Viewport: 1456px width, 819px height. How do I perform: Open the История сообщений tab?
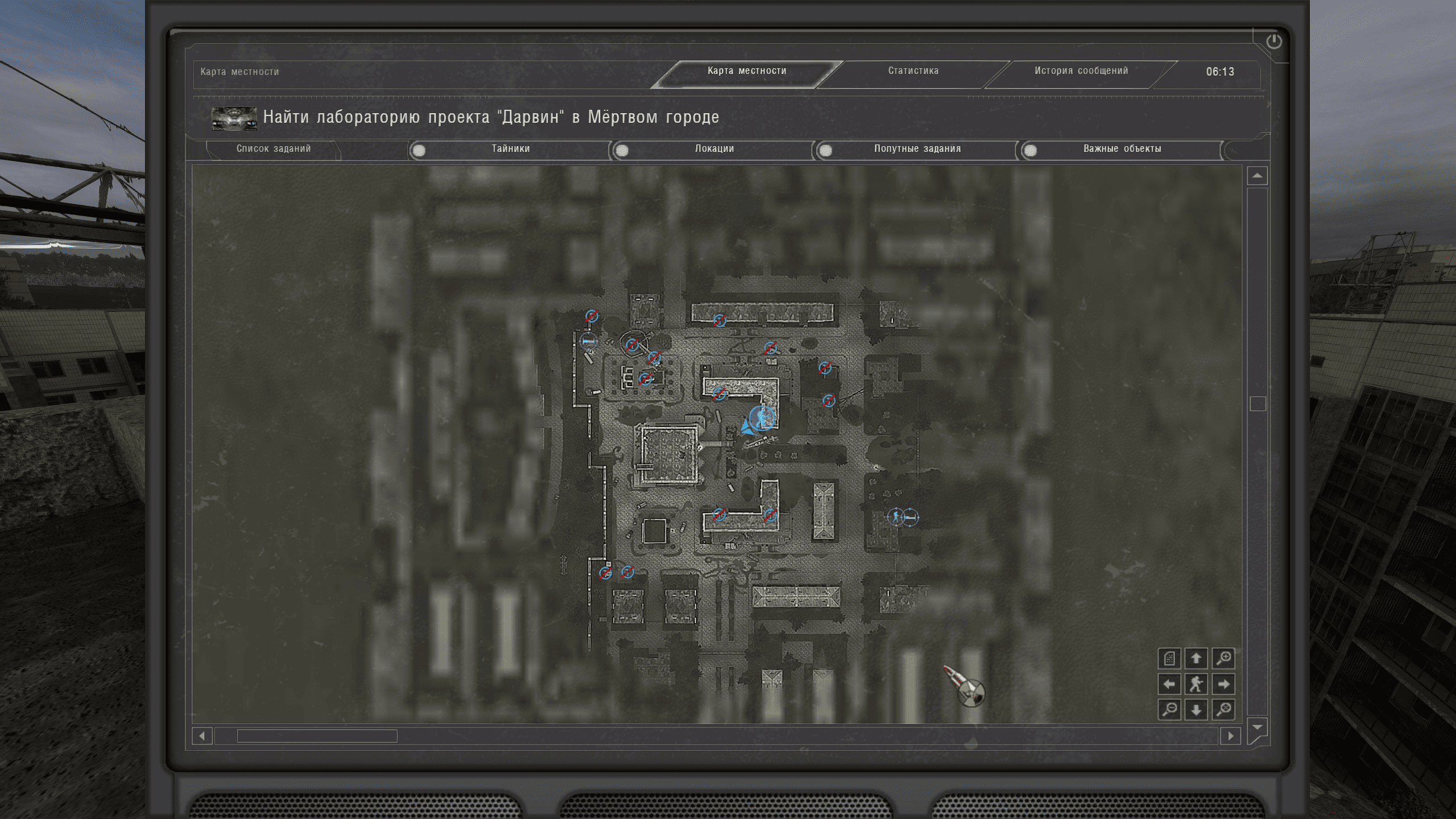click(1081, 71)
